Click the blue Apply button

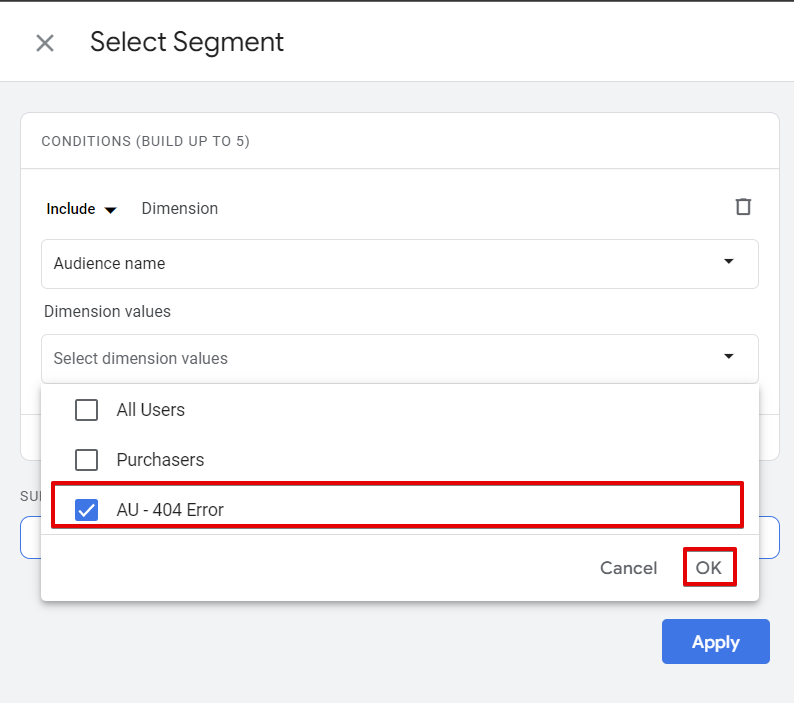(x=715, y=642)
